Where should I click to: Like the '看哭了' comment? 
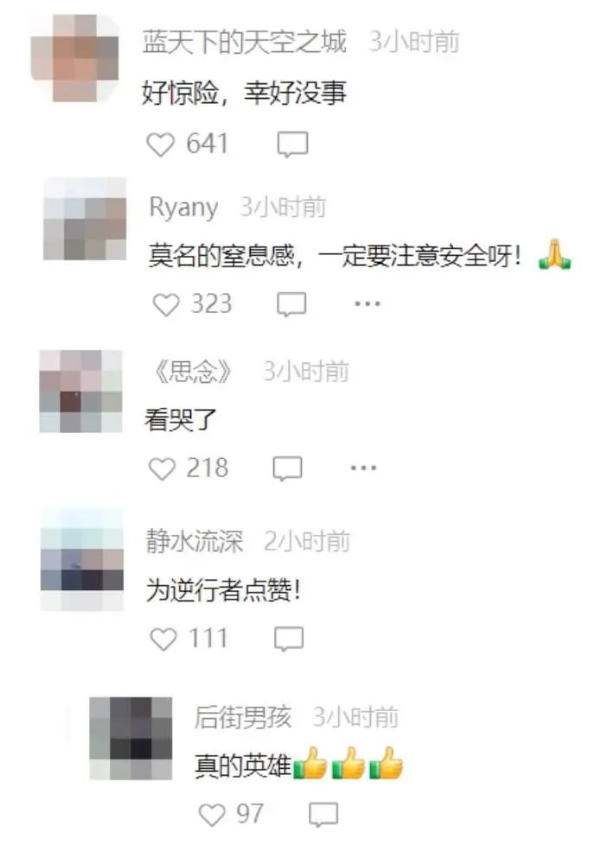click(x=162, y=469)
